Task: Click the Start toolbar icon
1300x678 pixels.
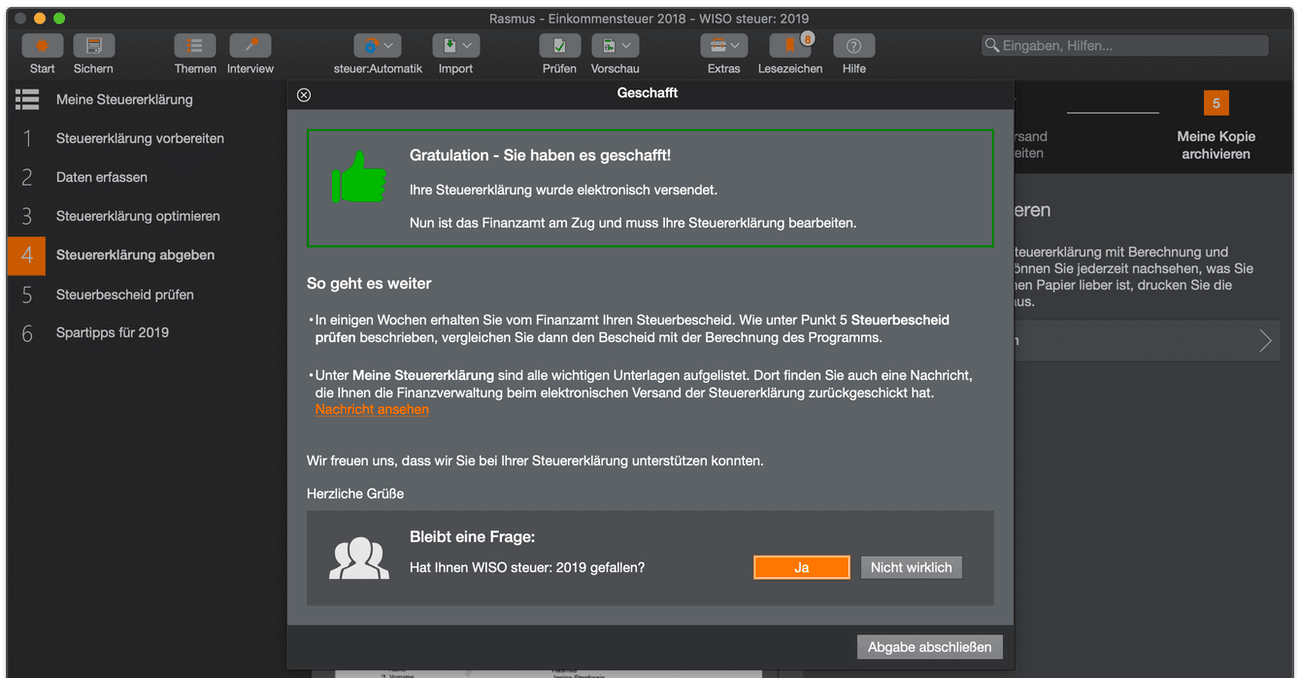Action: pos(42,46)
